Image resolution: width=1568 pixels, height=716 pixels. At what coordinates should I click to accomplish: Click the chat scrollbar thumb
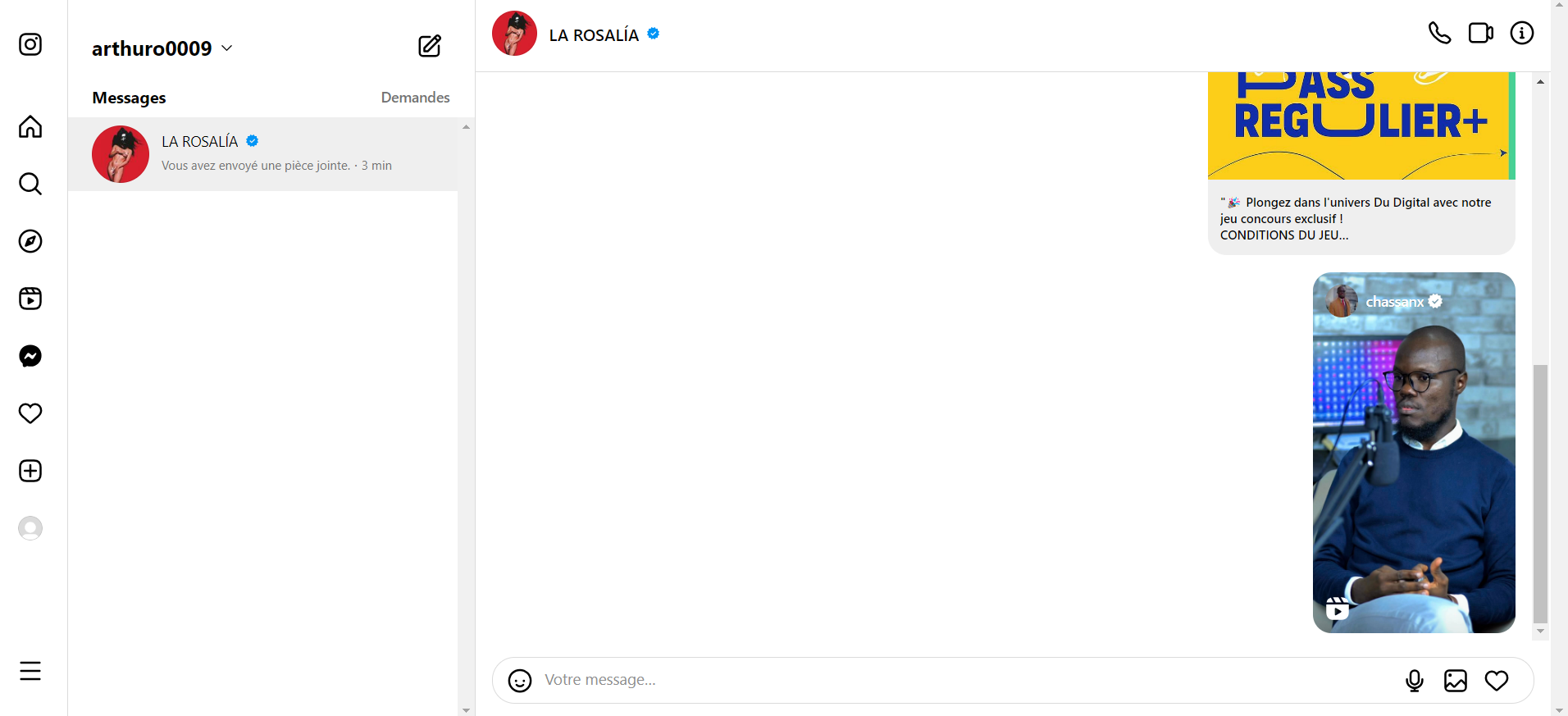click(1540, 492)
